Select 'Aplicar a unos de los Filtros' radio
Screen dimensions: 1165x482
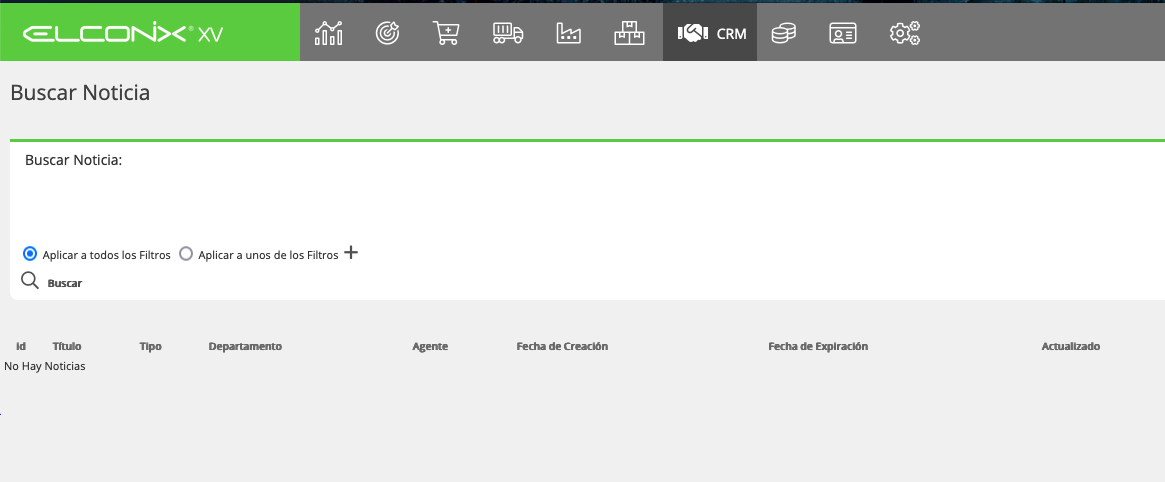(x=186, y=254)
